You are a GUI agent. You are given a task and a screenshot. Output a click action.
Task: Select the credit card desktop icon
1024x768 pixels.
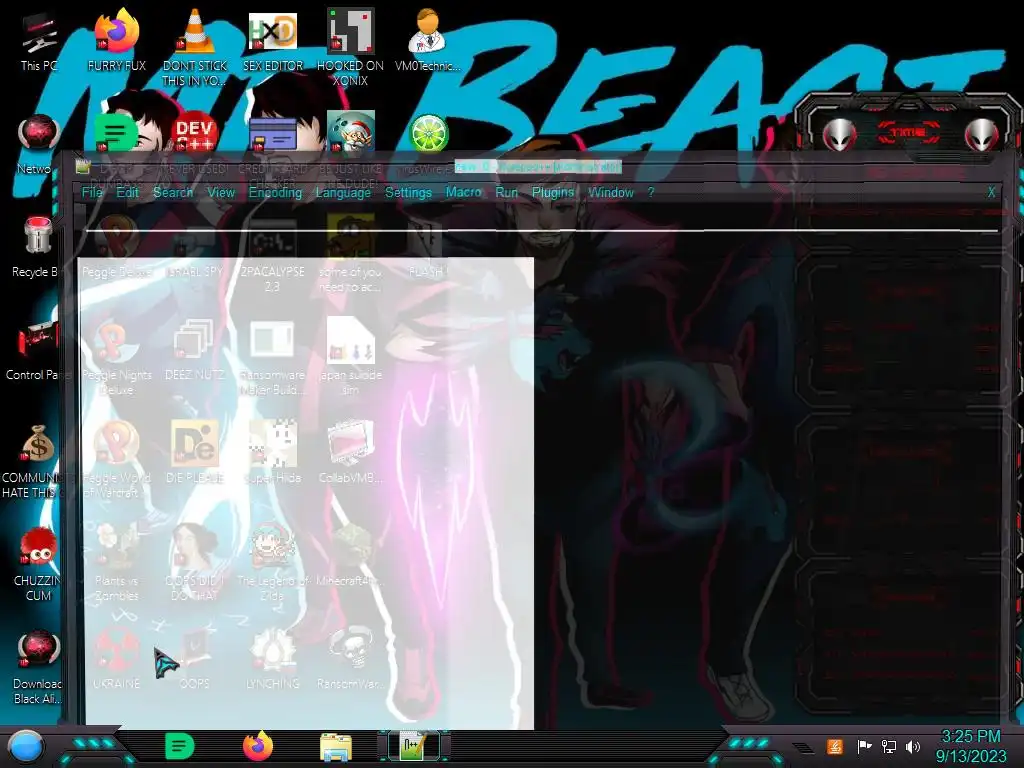coord(273,133)
